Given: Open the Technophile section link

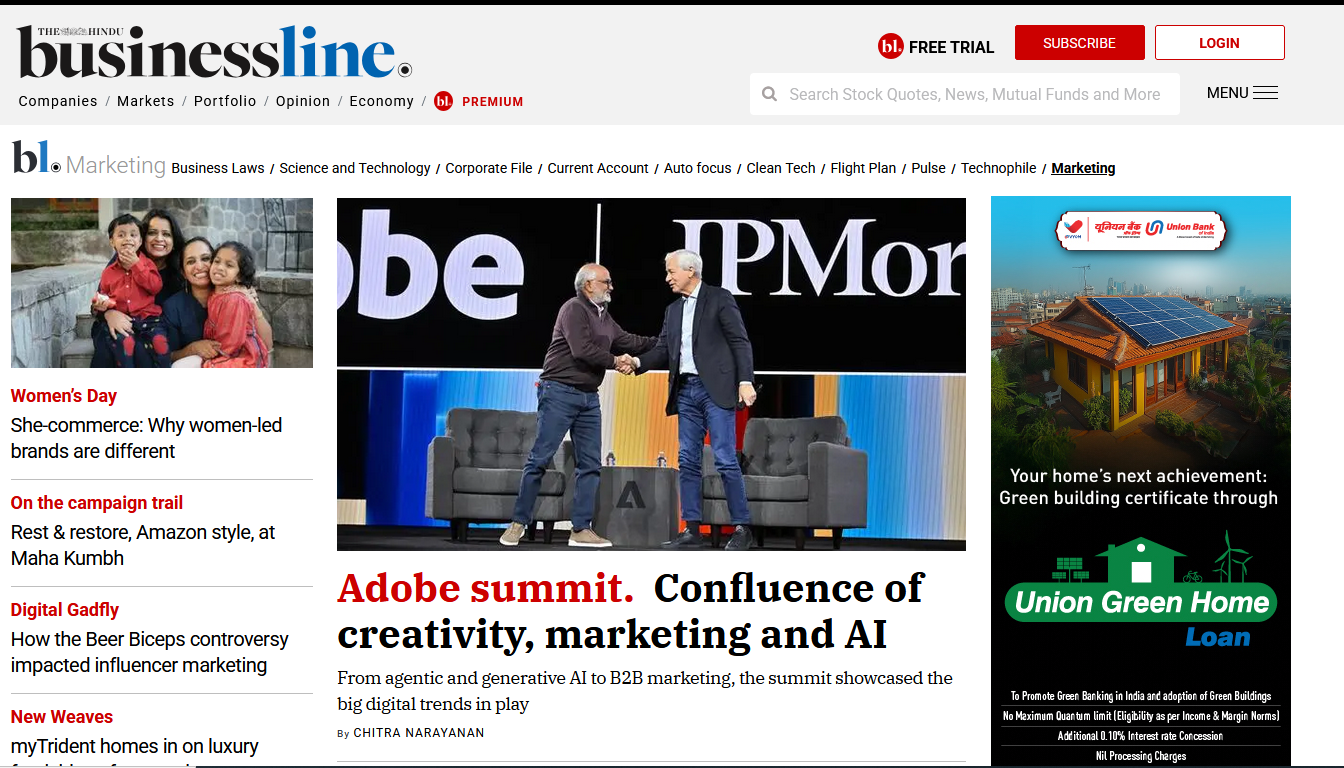Looking at the screenshot, I should coord(998,168).
